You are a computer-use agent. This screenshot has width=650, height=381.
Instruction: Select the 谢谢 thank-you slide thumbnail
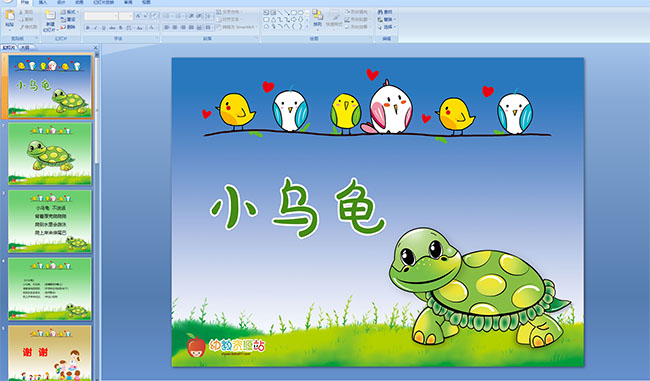pyautogui.click(x=50, y=353)
